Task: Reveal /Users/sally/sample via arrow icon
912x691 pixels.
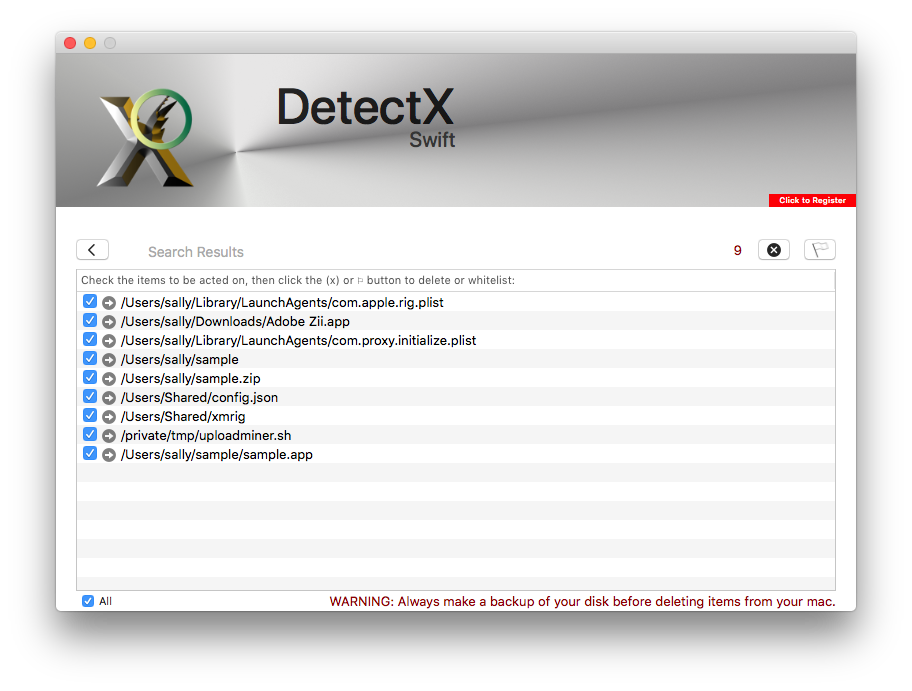Action: [109, 359]
